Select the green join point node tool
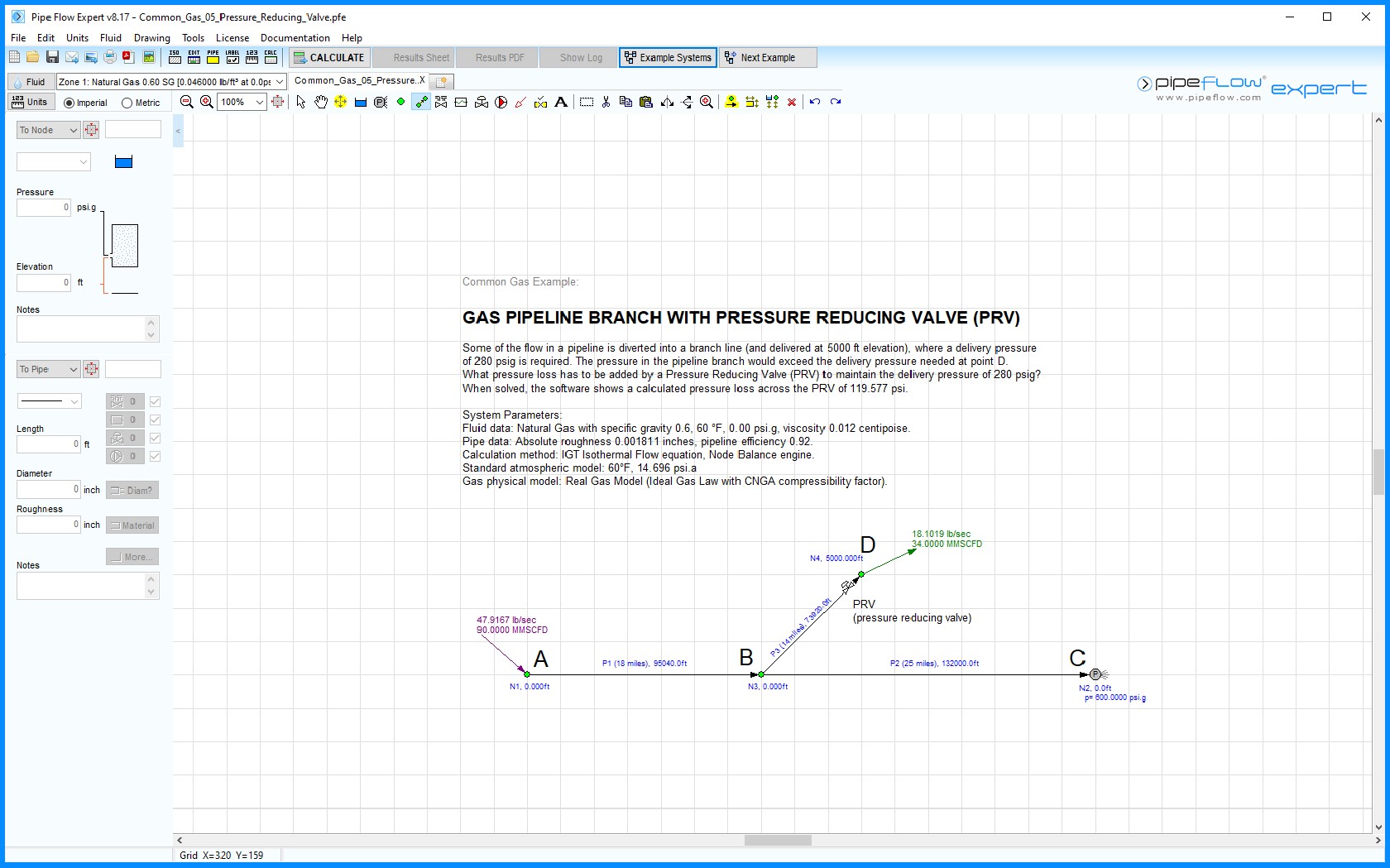The width and height of the screenshot is (1390, 868). pyautogui.click(x=400, y=102)
